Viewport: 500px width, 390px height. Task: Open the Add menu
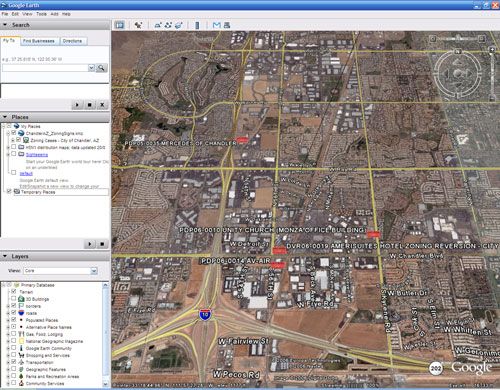[55, 14]
